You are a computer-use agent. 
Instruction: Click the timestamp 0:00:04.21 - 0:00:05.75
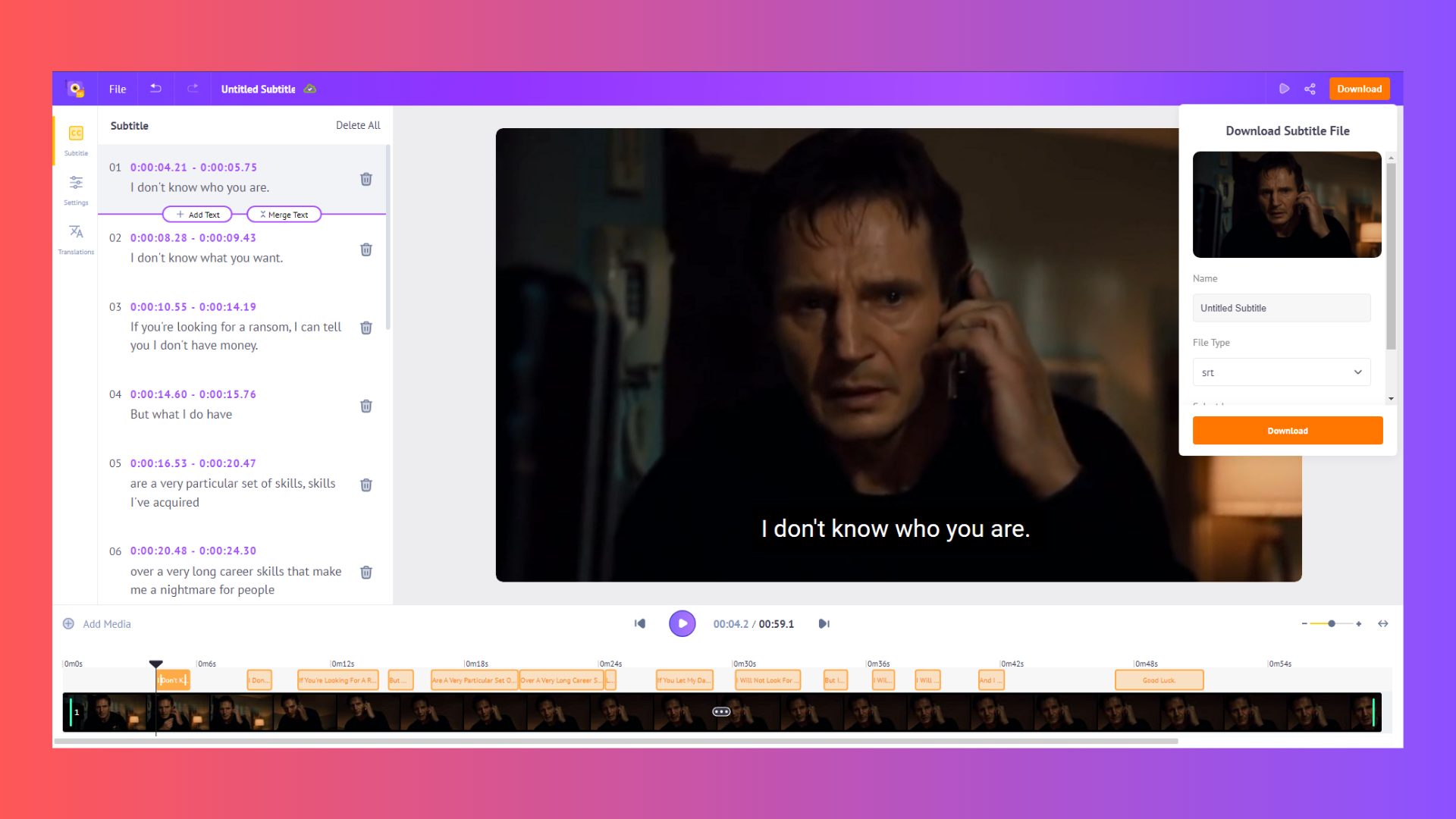click(x=193, y=167)
